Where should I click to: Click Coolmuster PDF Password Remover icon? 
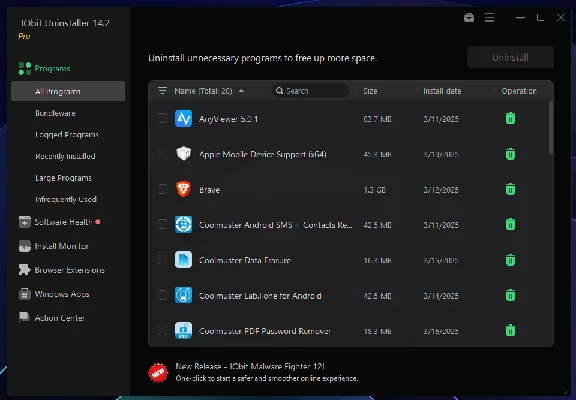coord(183,330)
